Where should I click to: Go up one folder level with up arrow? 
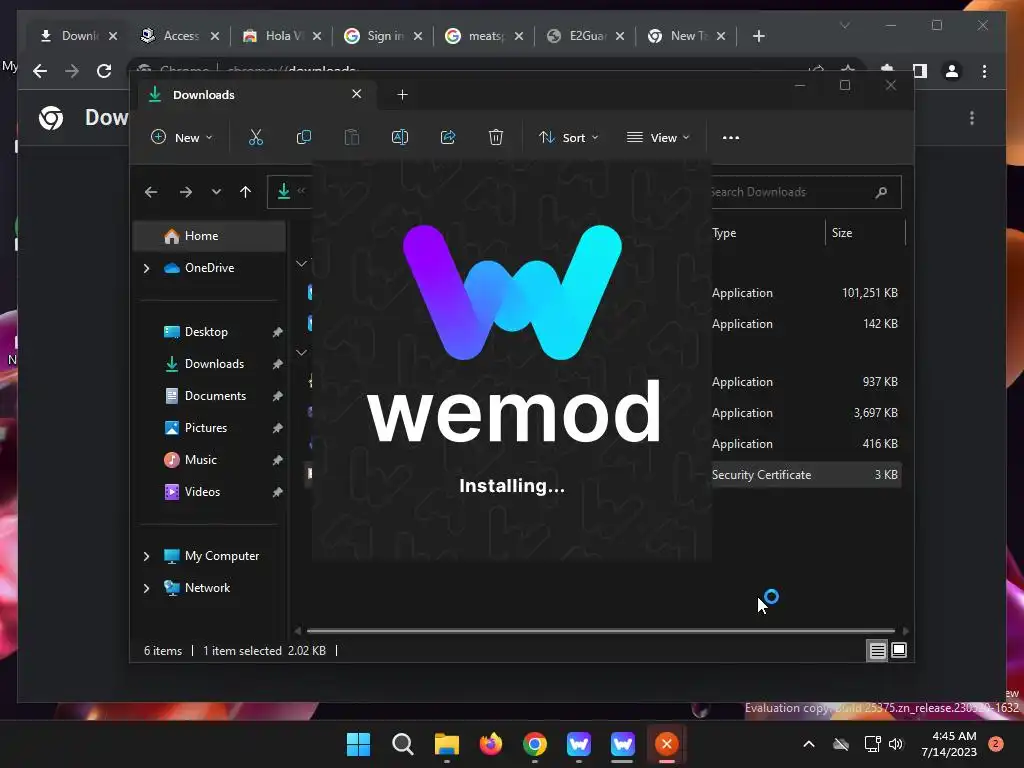click(246, 192)
